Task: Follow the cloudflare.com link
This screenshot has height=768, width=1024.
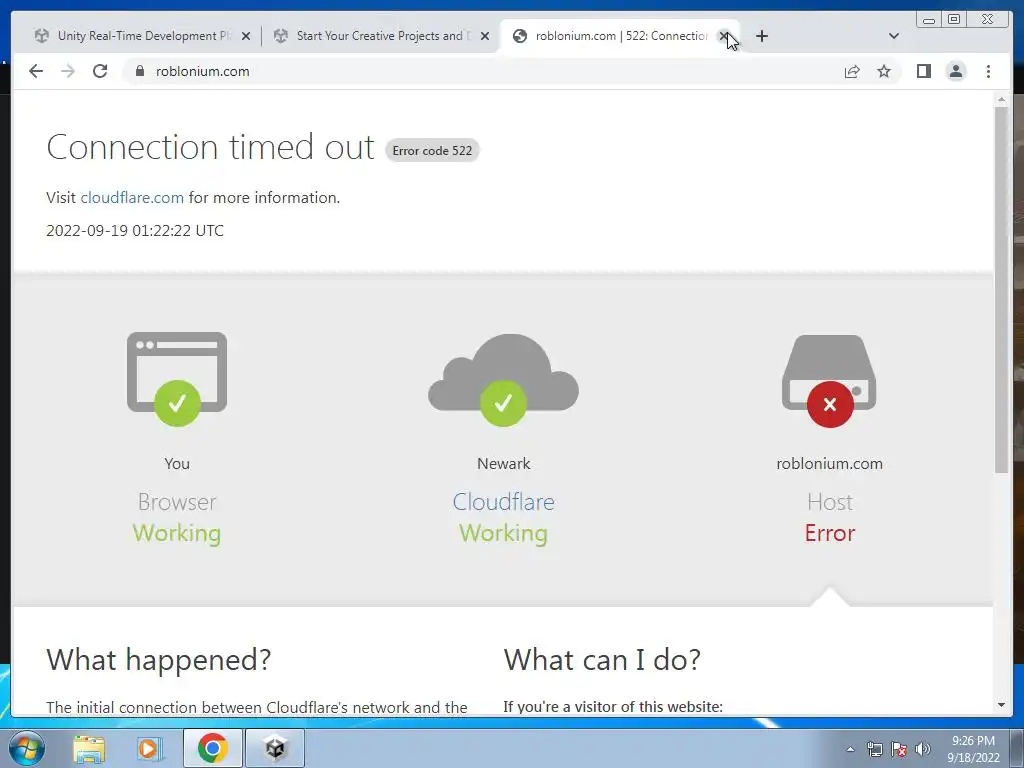Action: tap(132, 197)
